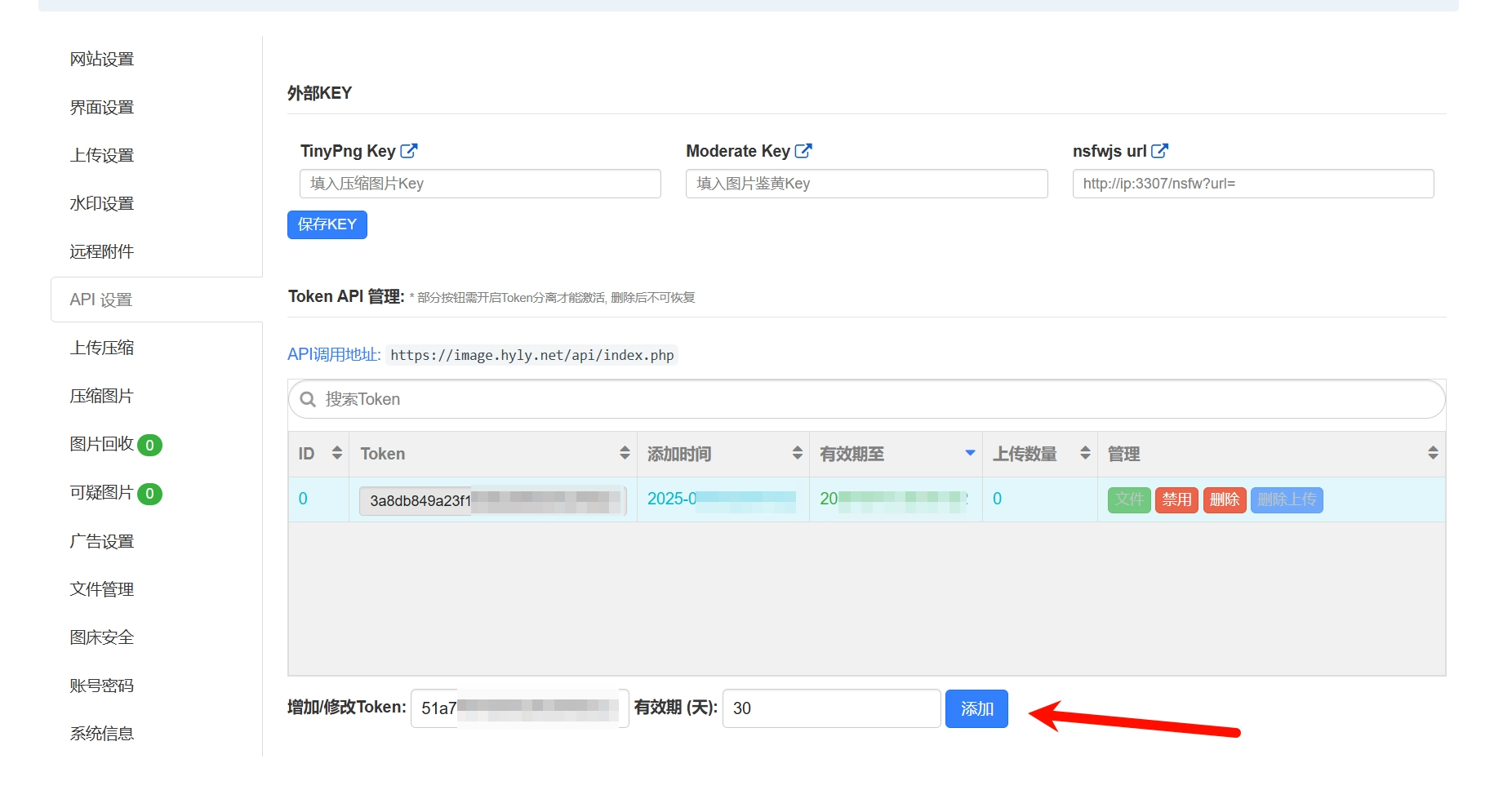Click the API URL code text
Screen dimensions: 1512x799
(532, 355)
